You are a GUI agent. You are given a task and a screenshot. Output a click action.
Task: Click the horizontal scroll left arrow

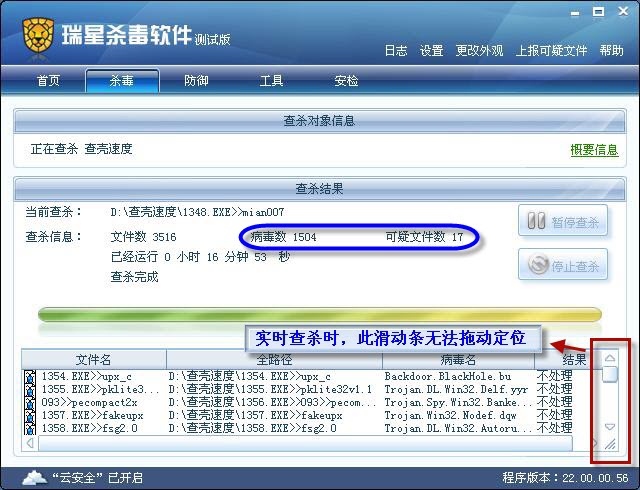coord(30,443)
